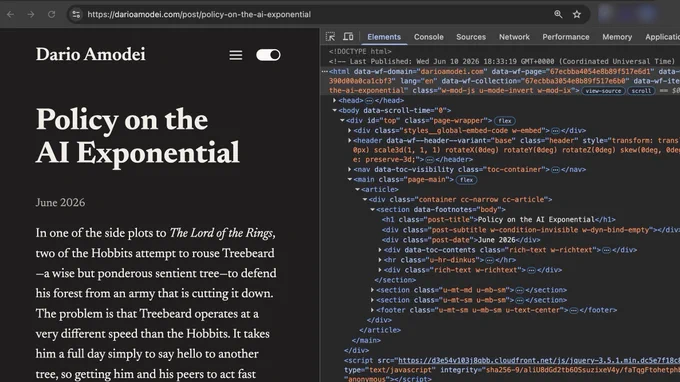Select the post-subtitle div line
Viewport: 680px width, 382px height.
(x=530, y=230)
